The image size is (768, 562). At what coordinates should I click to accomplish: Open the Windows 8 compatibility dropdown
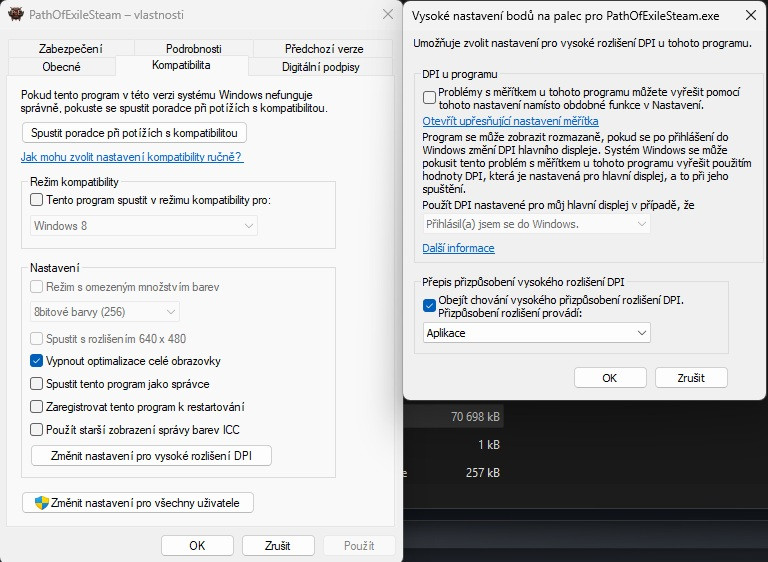[x=144, y=226]
